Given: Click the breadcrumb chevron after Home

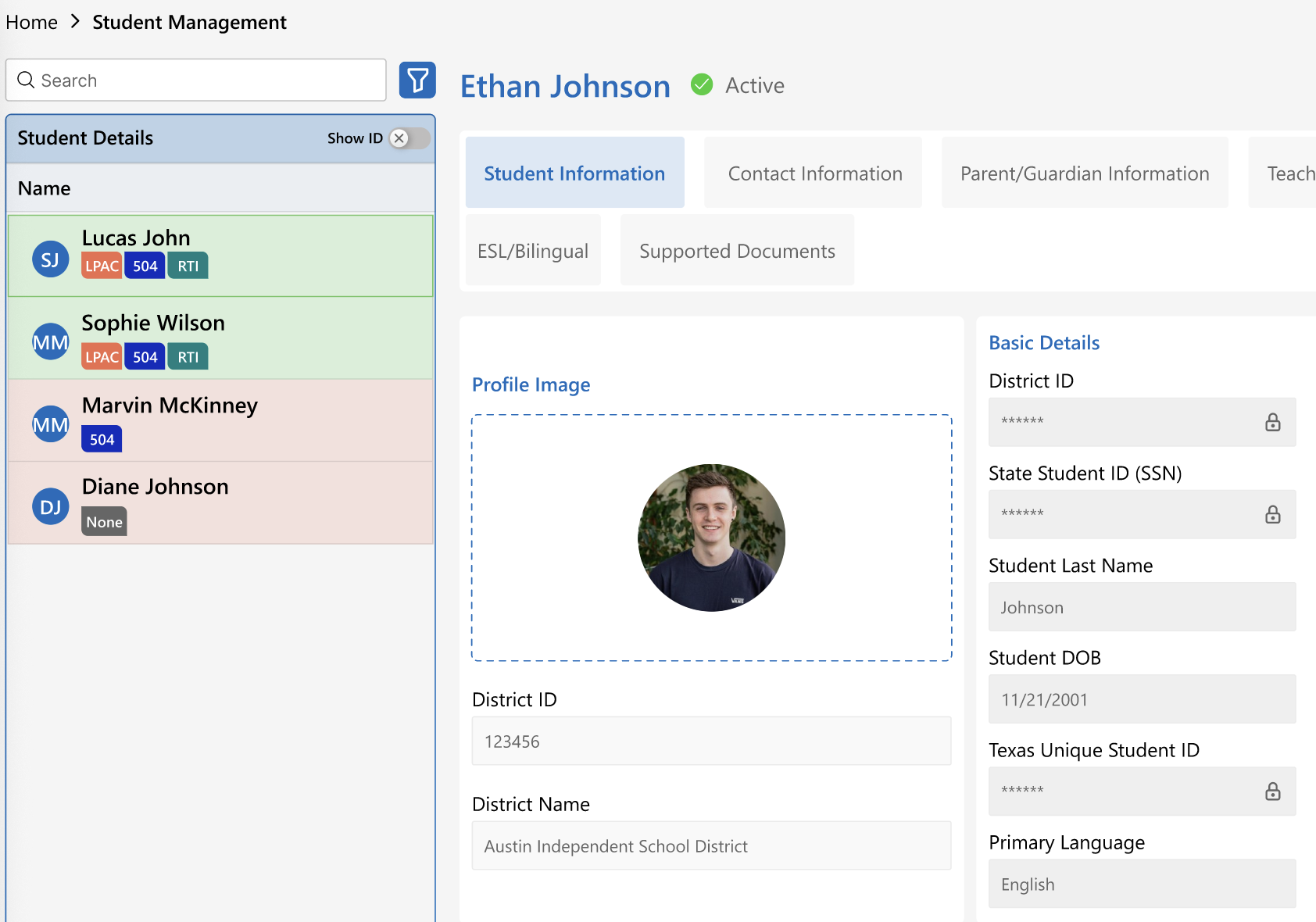Looking at the screenshot, I should [75, 22].
